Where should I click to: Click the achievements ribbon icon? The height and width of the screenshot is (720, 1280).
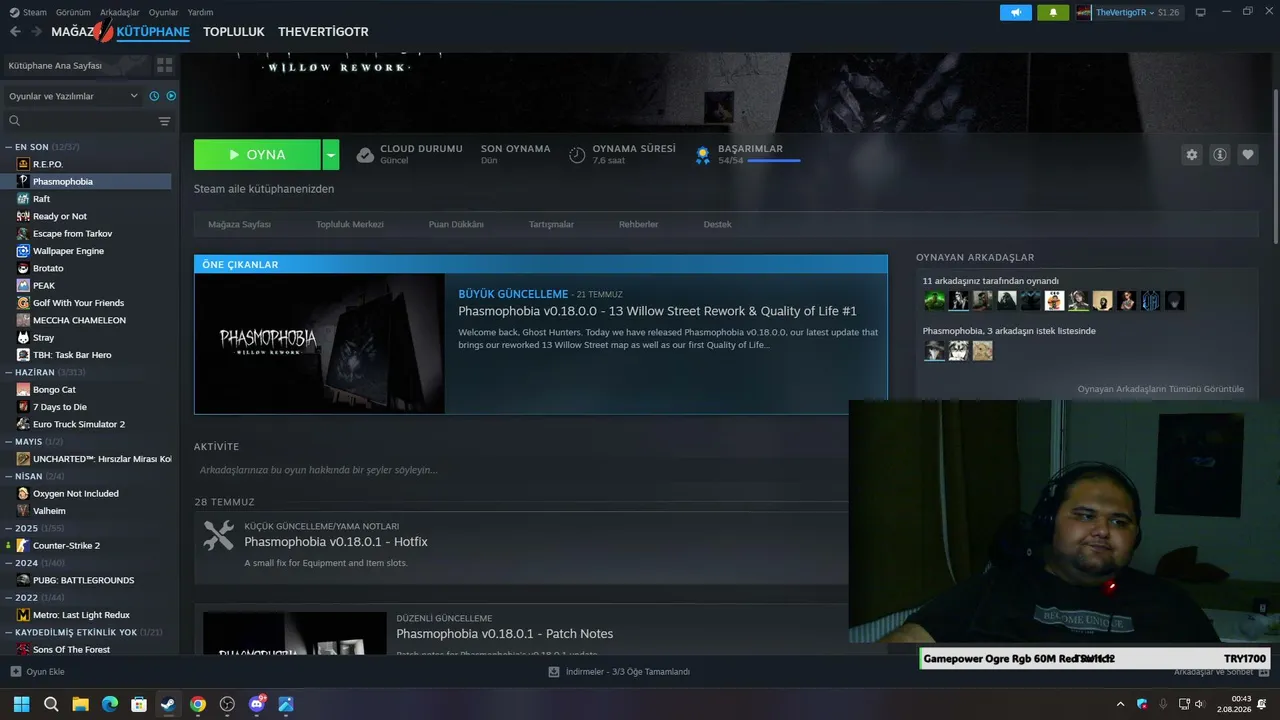(x=703, y=155)
